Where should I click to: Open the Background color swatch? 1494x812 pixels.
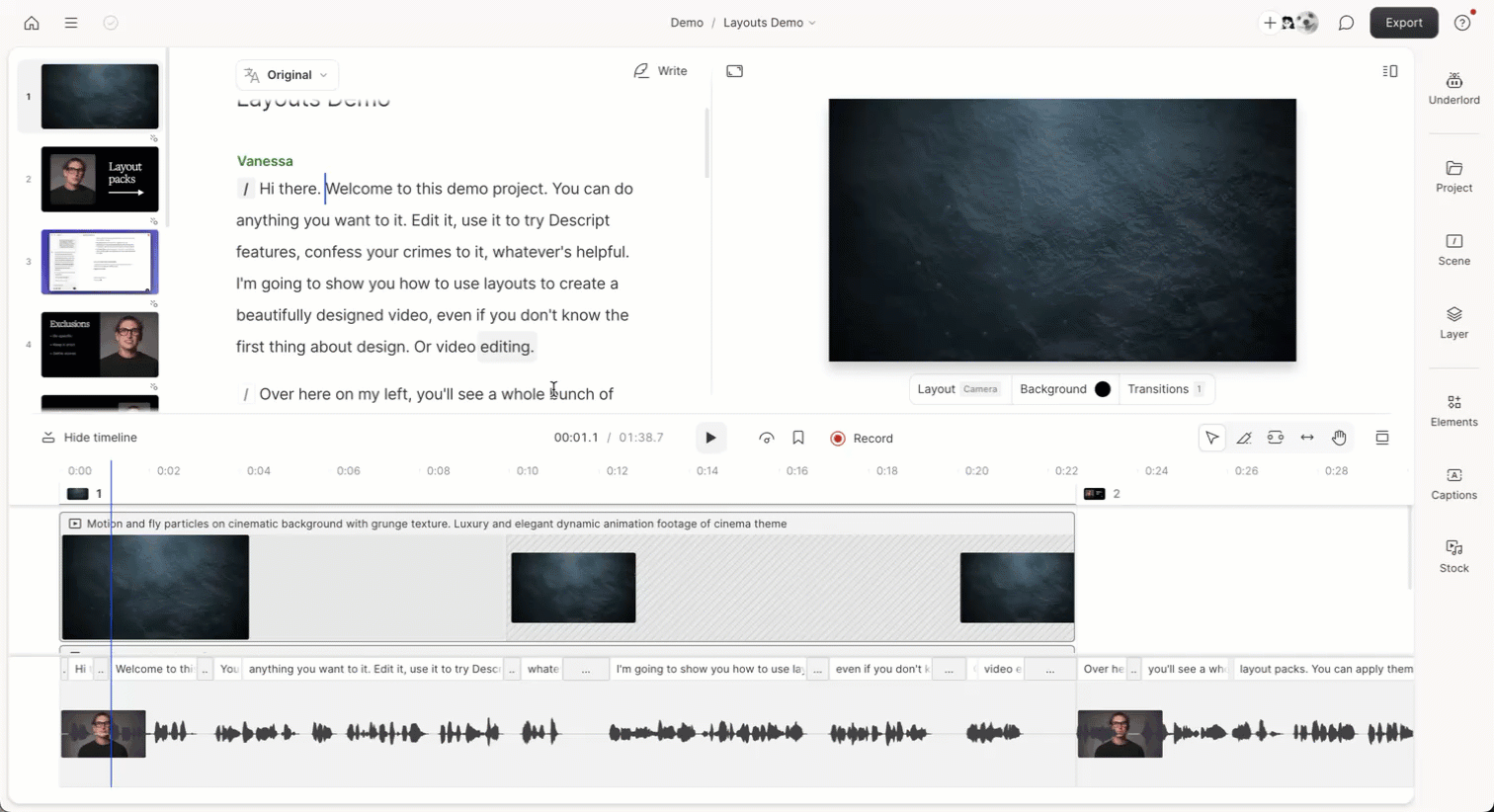[1103, 389]
